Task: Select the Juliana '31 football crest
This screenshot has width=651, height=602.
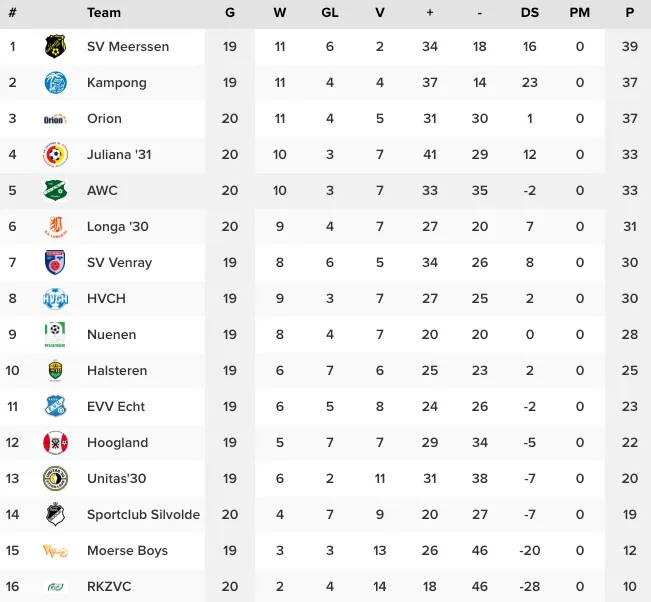Action: pyautogui.click(x=55, y=154)
